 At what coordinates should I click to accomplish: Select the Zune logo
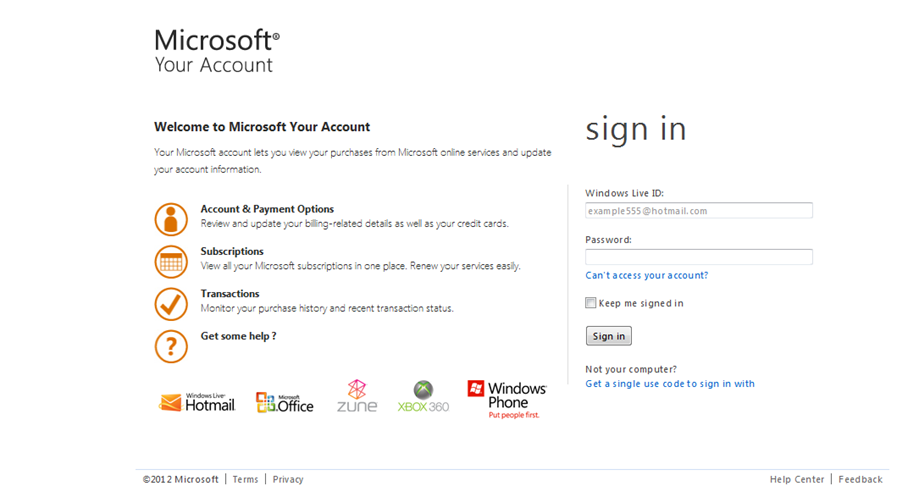357,397
